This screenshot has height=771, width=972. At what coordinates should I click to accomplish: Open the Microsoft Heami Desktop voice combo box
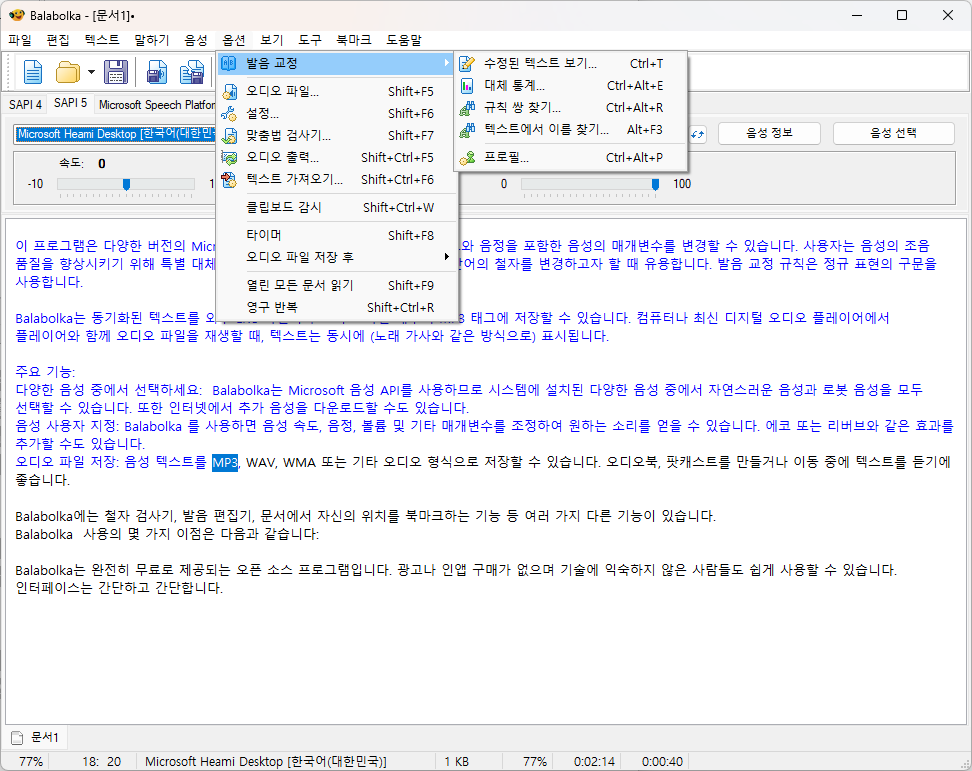115,134
